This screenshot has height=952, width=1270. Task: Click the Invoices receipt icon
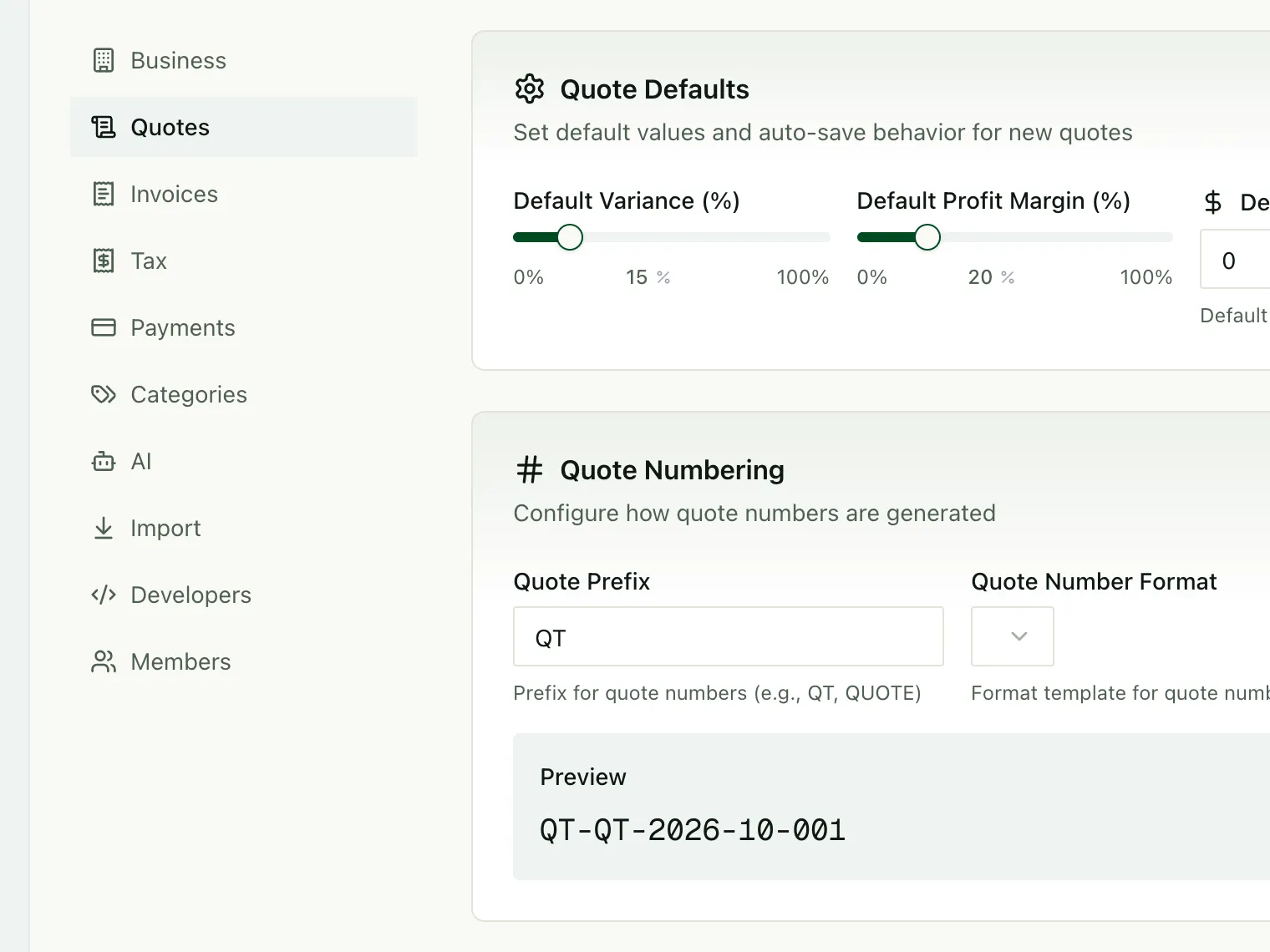click(x=104, y=194)
